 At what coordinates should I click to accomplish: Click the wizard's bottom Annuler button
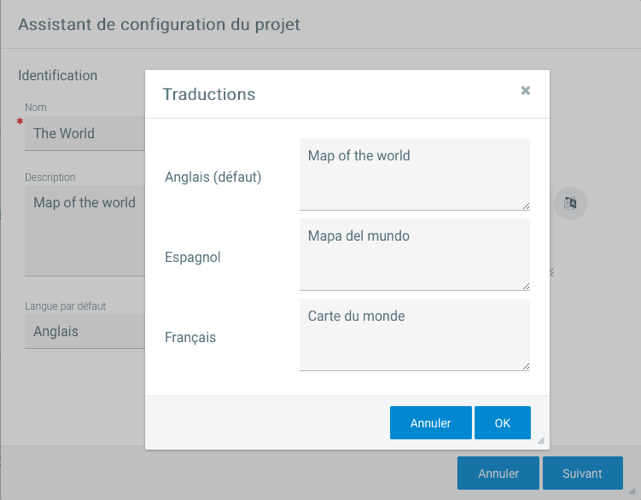[498, 474]
